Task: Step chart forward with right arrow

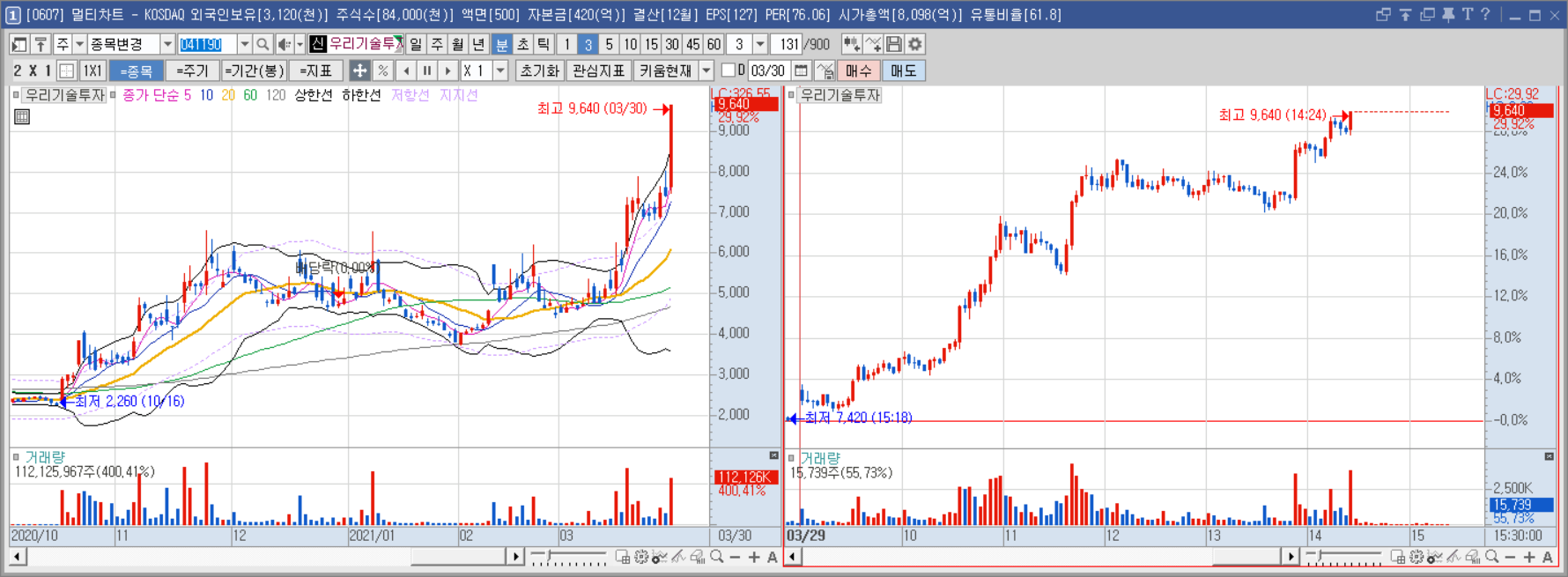Action: tap(448, 70)
